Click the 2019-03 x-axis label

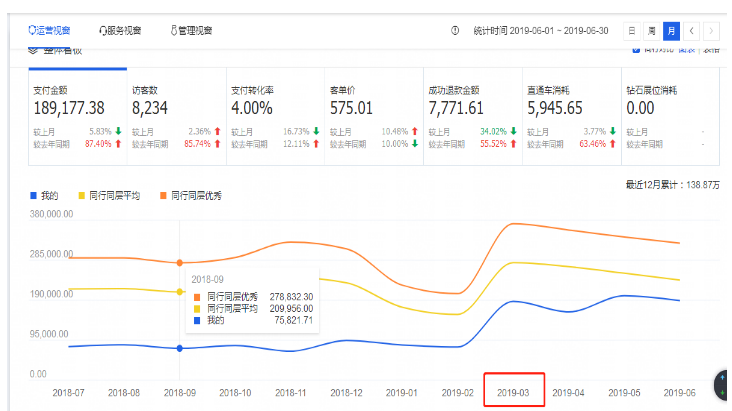tap(513, 393)
